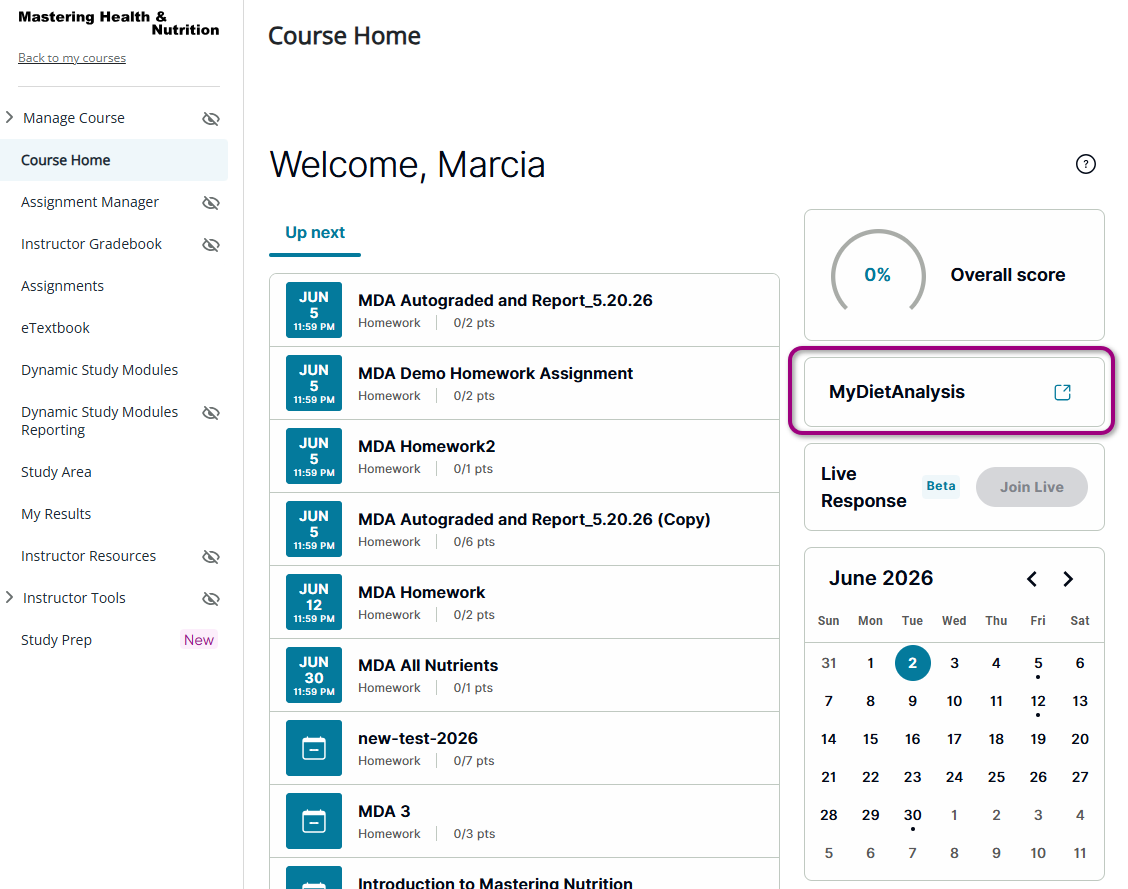Go to next month in calendar
The image size is (1128, 889).
(1068, 579)
